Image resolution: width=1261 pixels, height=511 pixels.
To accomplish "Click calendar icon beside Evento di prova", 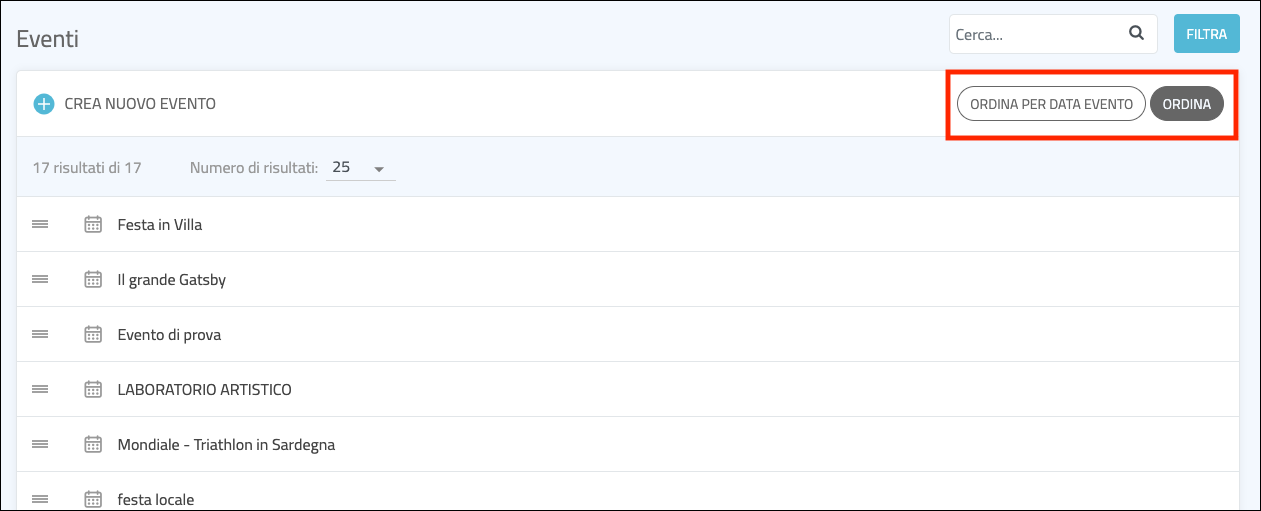I will click(93, 335).
